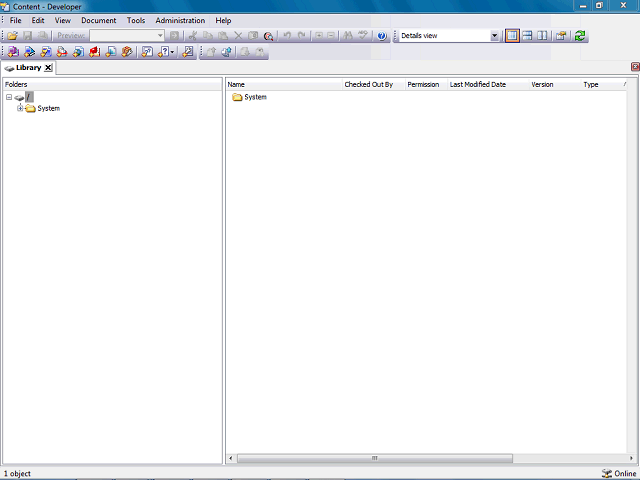Collapse the root folder tree node

9,97
